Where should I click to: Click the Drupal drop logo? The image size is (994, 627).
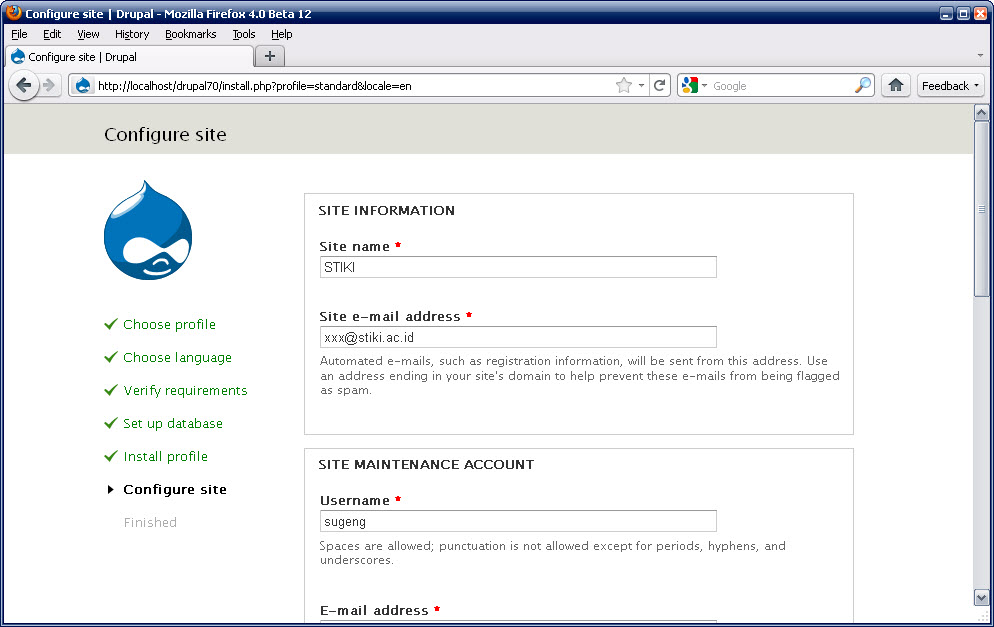(x=147, y=231)
